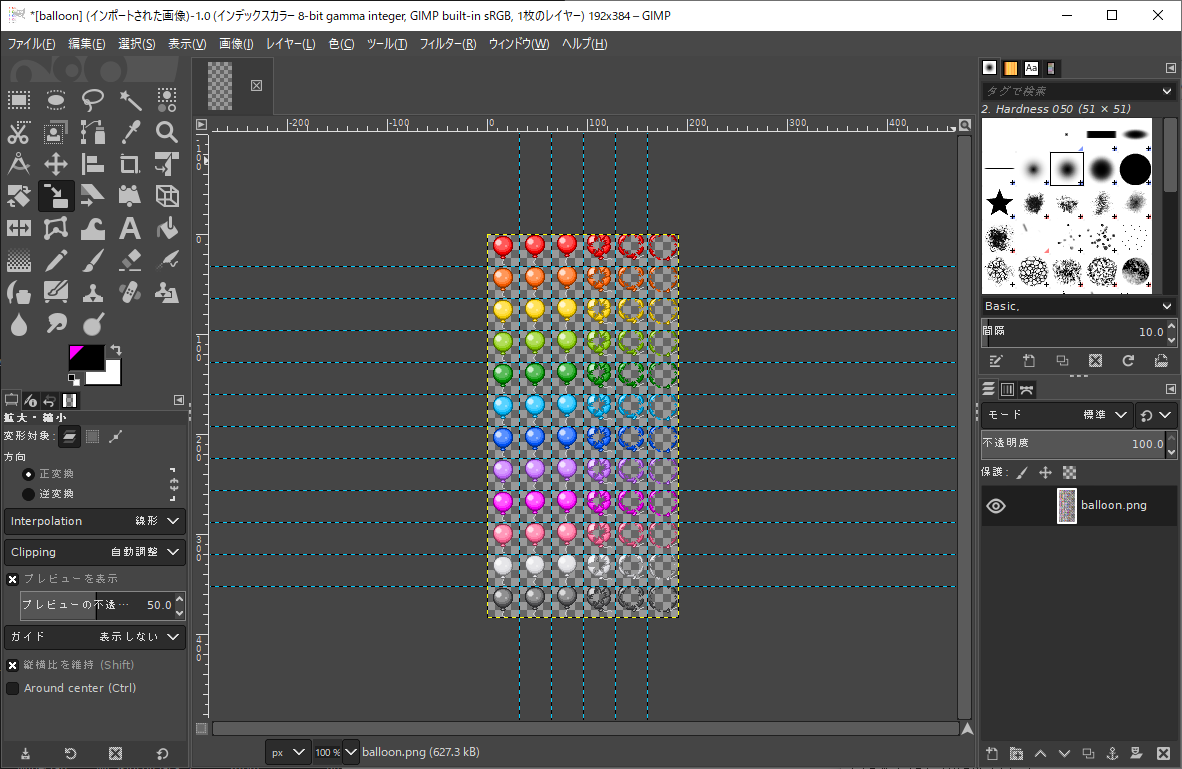Select the Clone stamp tool
1182x769 pixels.
(x=93, y=293)
